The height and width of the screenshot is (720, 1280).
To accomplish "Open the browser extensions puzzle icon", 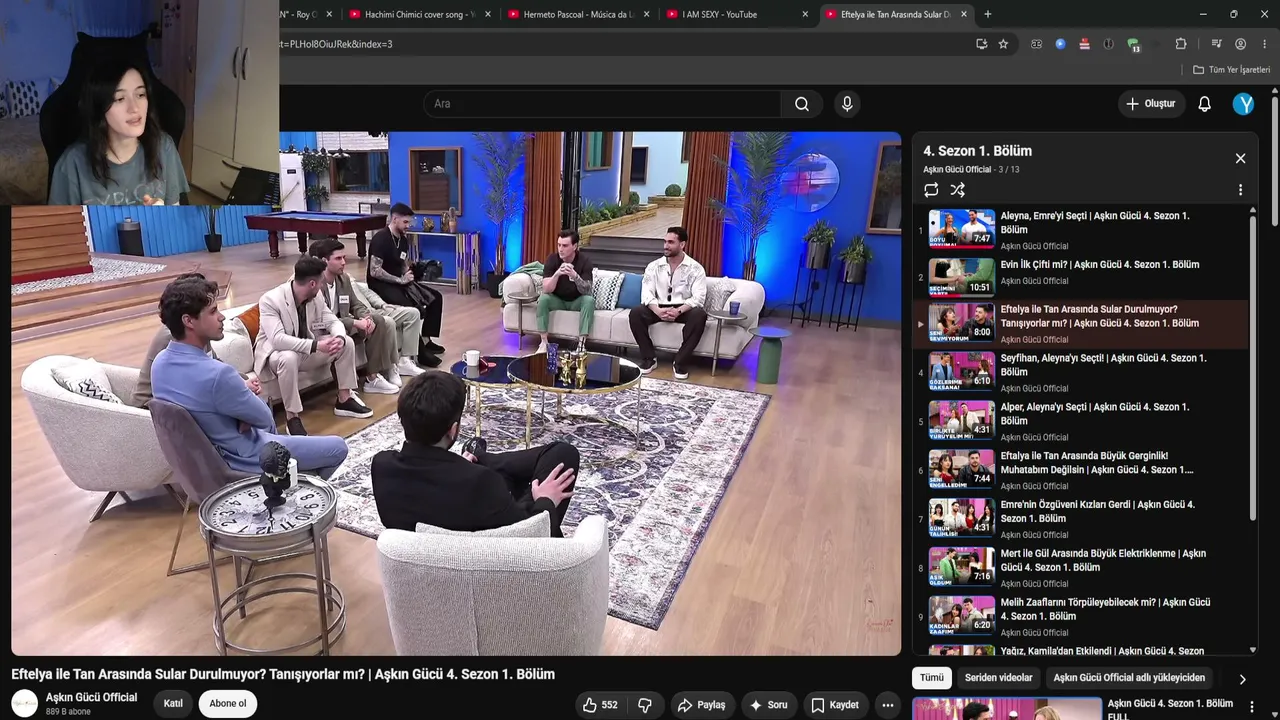I will [x=1181, y=44].
